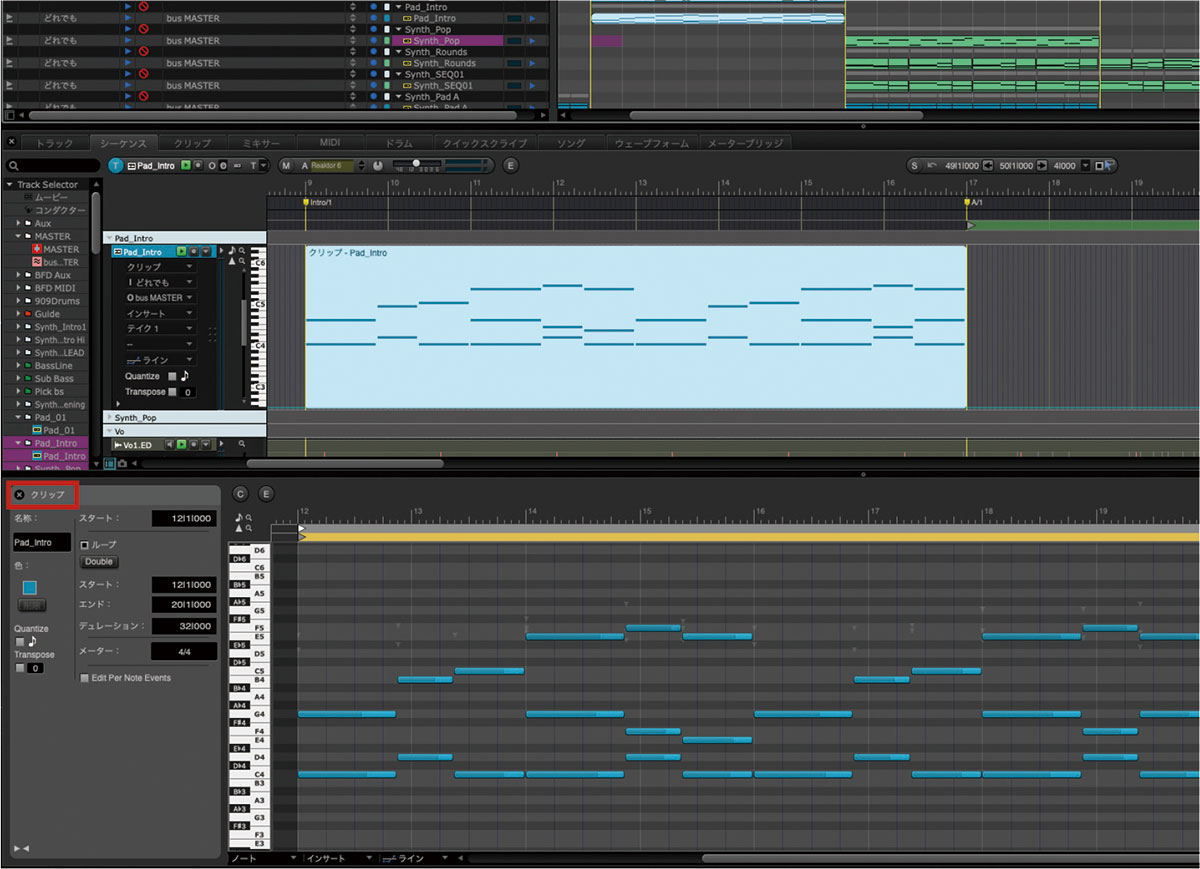Click the S snap button in the toolbar
The image size is (1200, 869).
(x=914, y=166)
